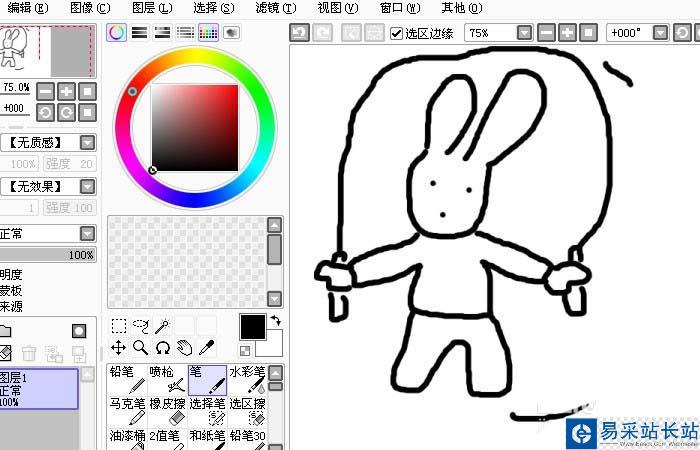Choose the 马克笔 marker brush
Screen dimensions: 700x450
(127, 411)
